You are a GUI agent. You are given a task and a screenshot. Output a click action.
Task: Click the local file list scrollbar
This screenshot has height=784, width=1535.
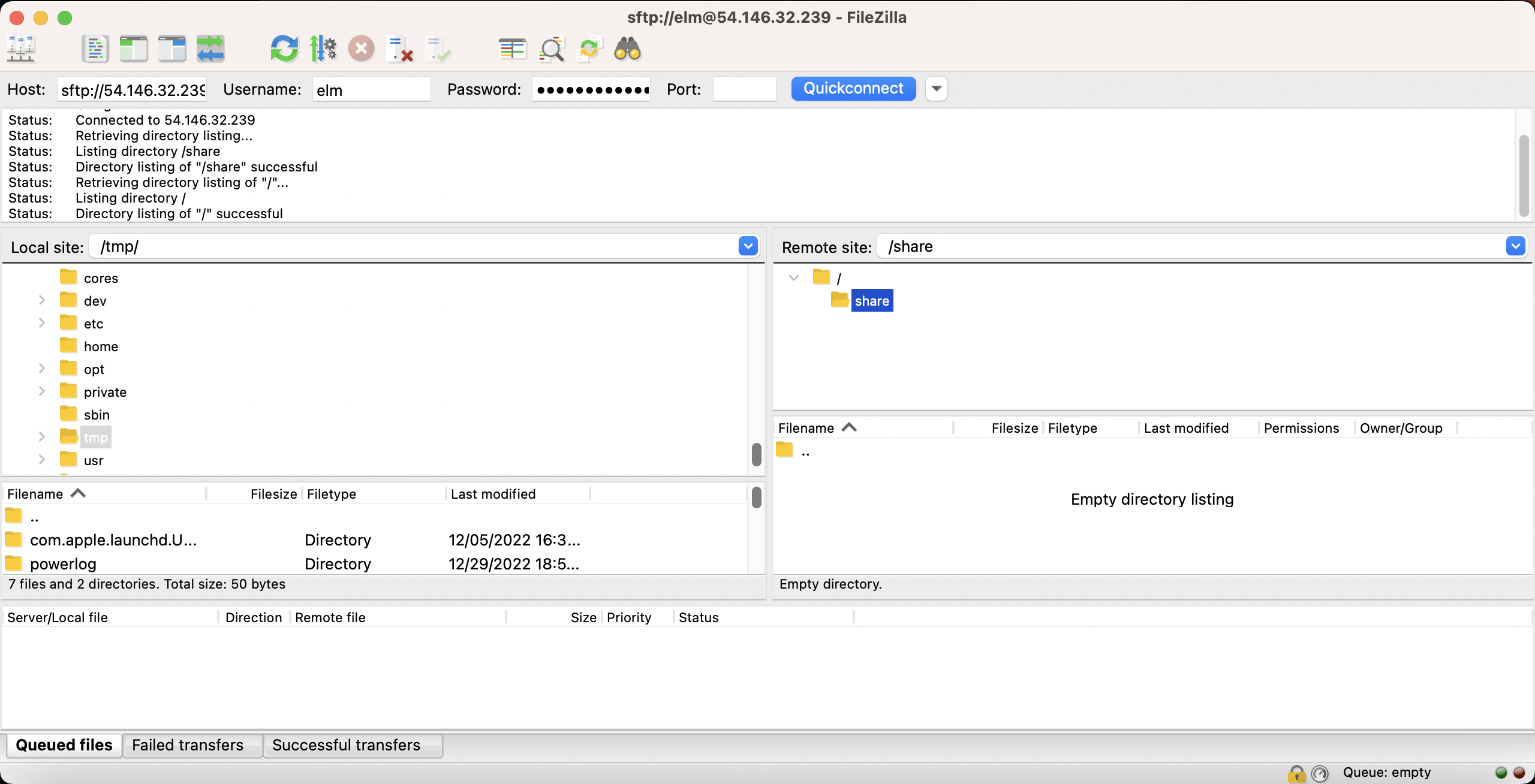pos(756,497)
